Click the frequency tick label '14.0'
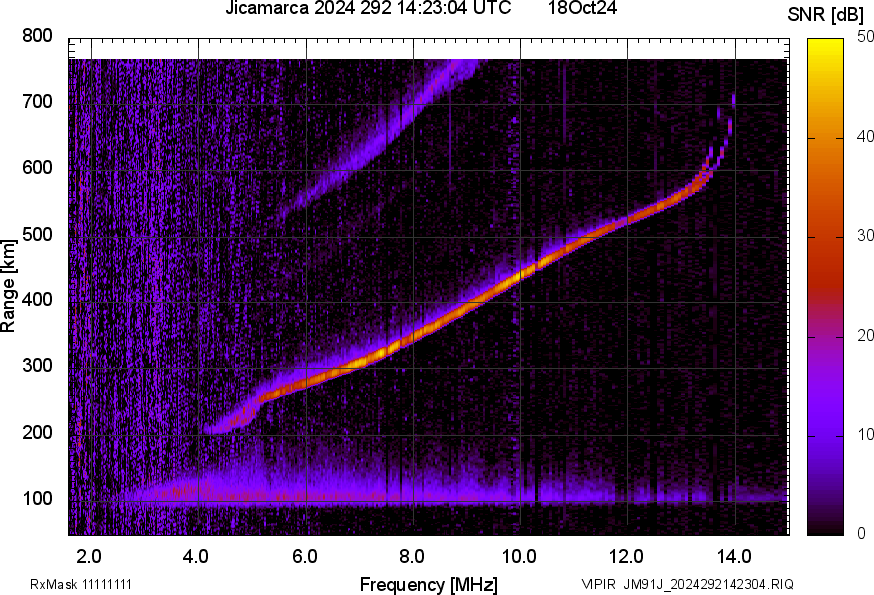Image resolution: width=874 pixels, height=595 pixels. 733,556
